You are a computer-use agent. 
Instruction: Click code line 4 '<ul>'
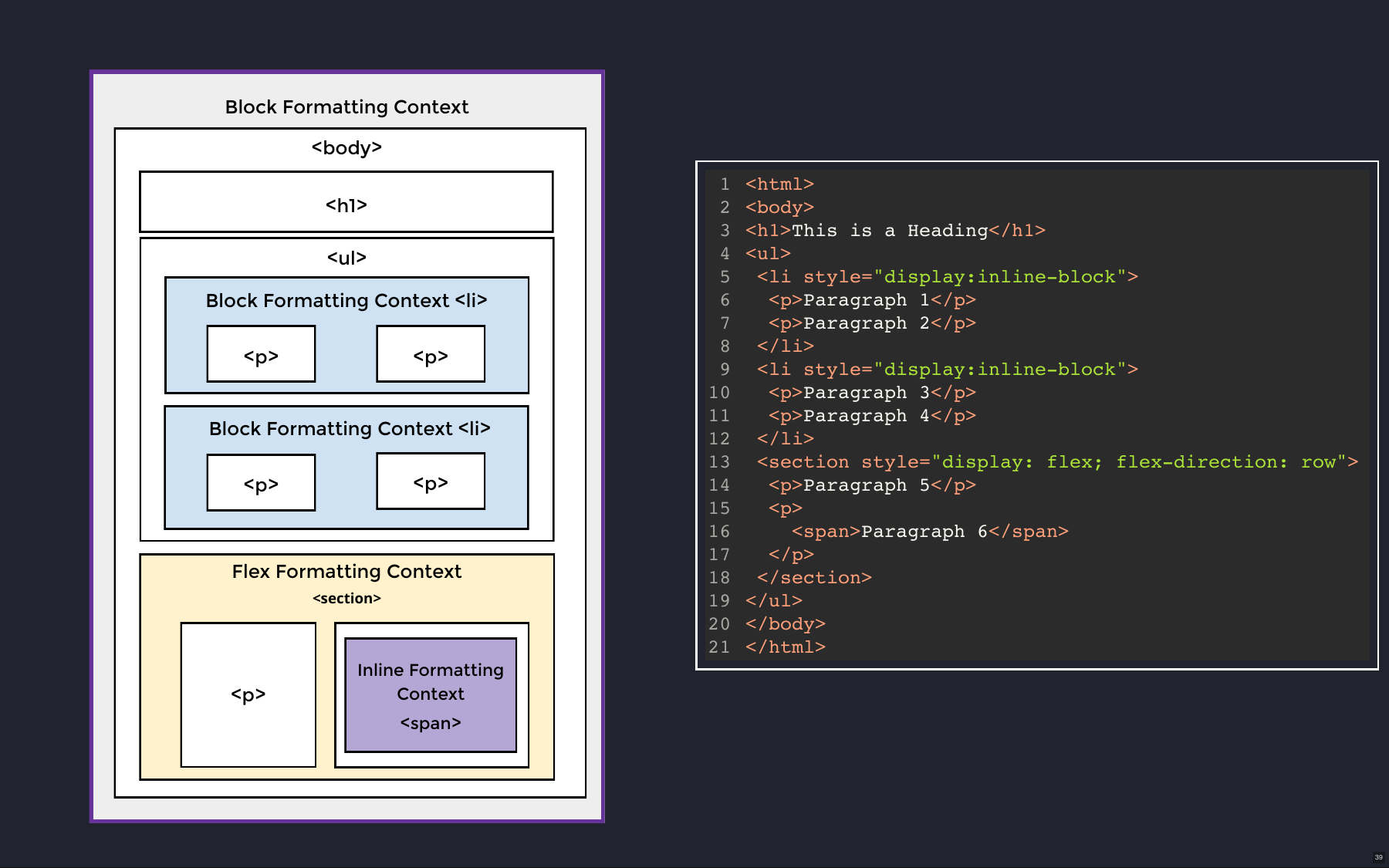click(768, 254)
